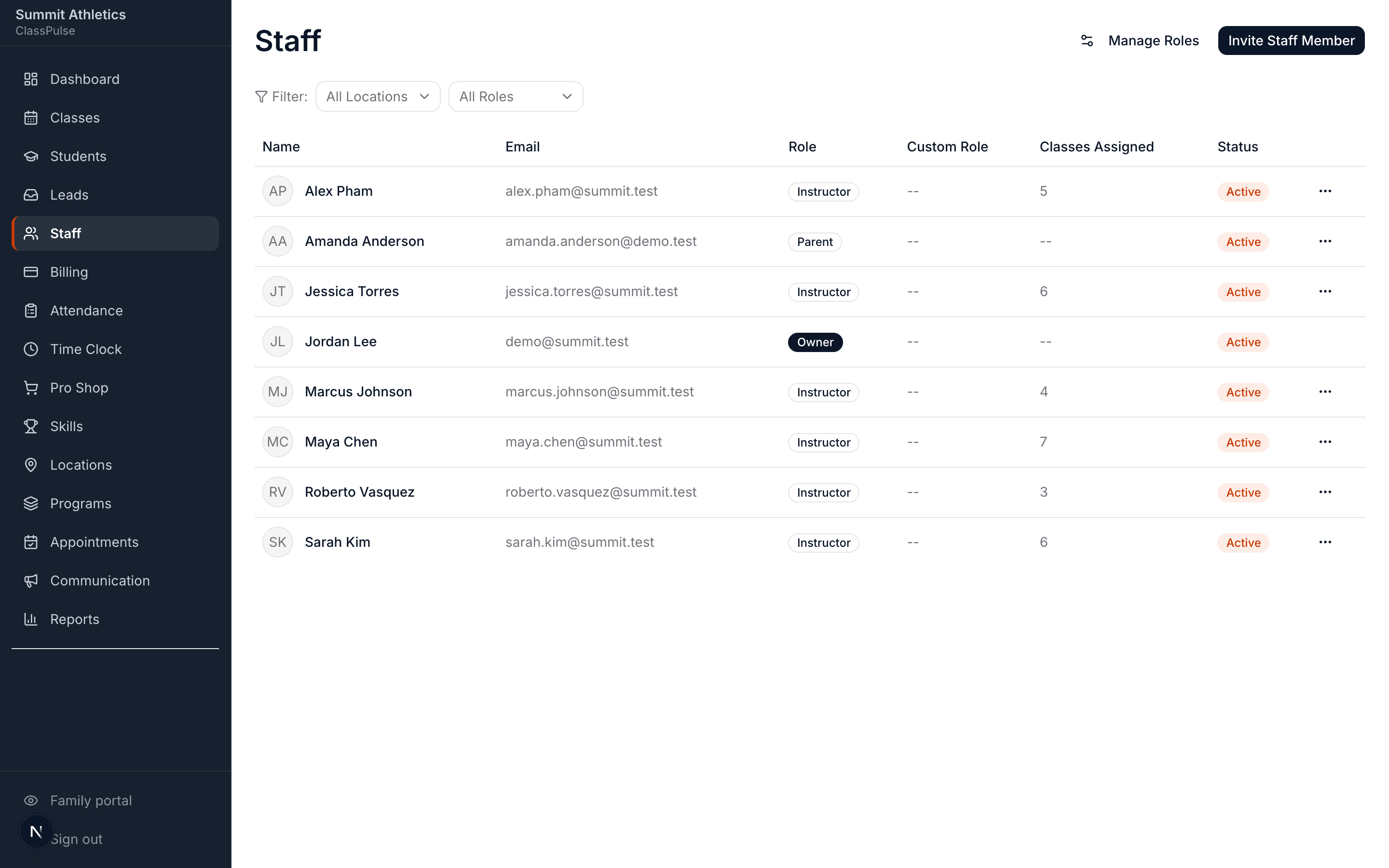
Task: Click the name Jessica Torres
Action: coord(351,291)
